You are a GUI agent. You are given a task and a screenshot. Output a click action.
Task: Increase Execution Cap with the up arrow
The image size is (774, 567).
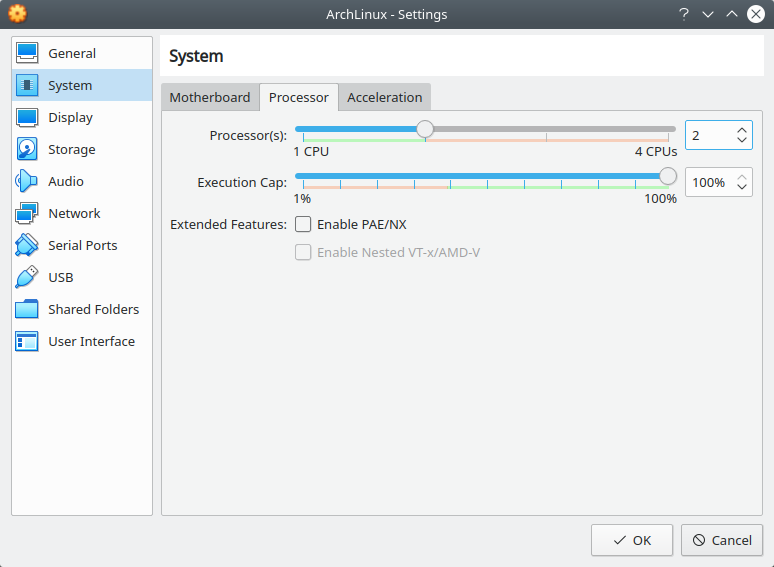point(741,178)
